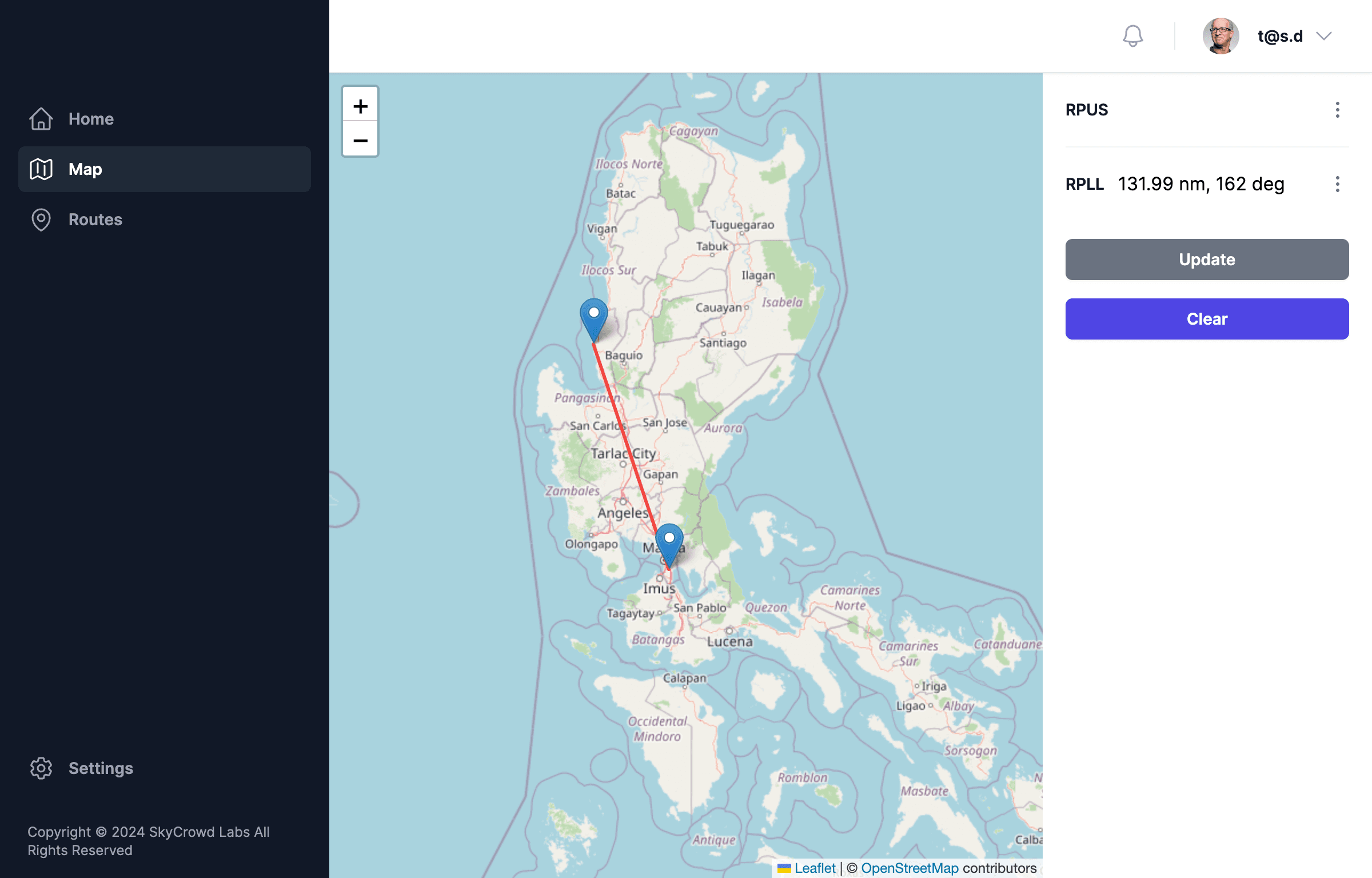Click the Settings gear icon
The image size is (1372, 878).
(40, 768)
